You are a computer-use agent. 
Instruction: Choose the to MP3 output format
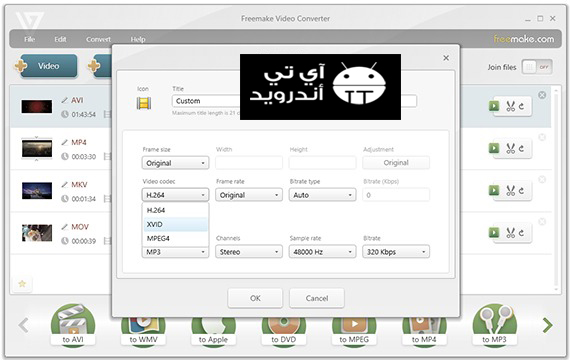(494, 325)
